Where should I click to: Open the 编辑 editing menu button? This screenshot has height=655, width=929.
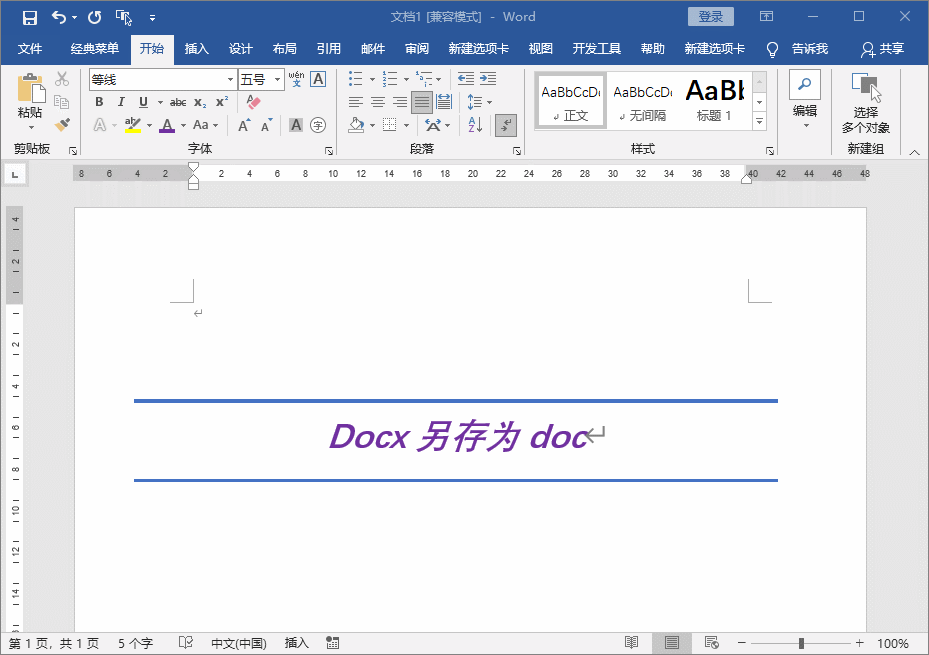[805, 100]
